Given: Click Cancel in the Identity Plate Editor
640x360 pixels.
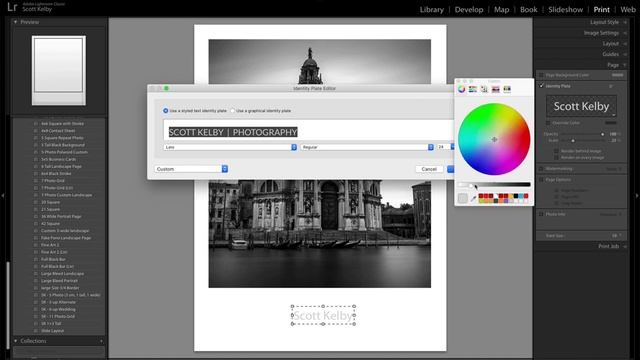Looking at the screenshot, I should (x=429, y=169).
